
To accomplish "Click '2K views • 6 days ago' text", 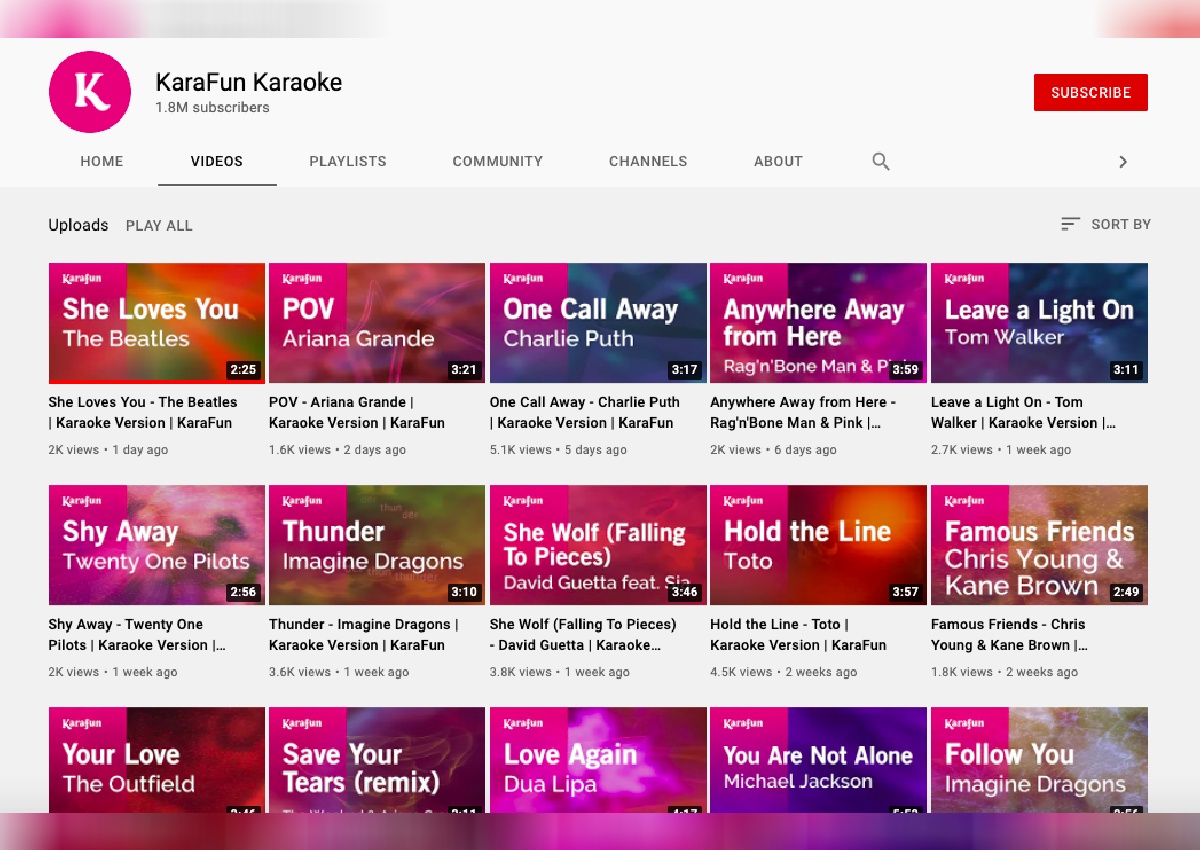I will pyautogui.click(x=773, y=450).
